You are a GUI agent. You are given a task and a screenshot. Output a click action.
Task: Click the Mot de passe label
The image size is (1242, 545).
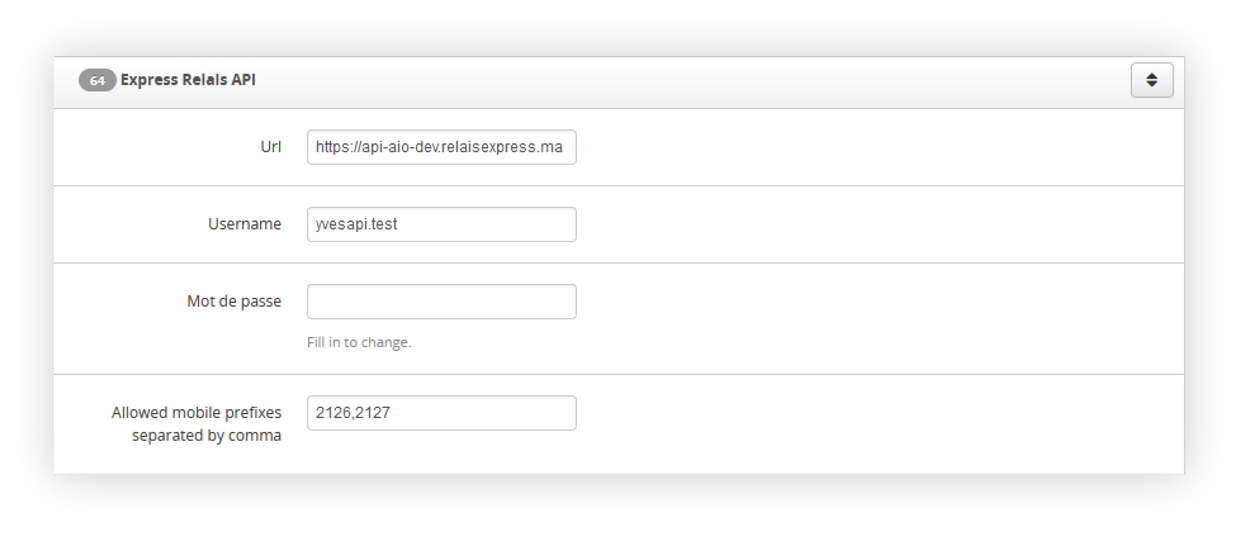point(234,301)
